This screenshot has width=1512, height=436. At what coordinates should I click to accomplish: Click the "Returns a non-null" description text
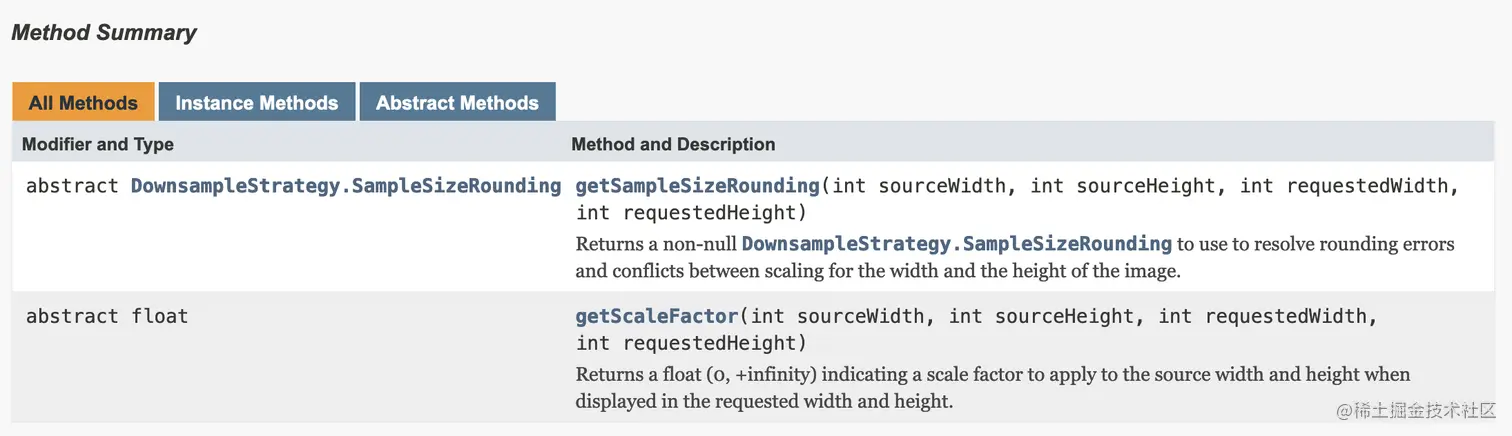pyautogui.click(x=656, y=244)
